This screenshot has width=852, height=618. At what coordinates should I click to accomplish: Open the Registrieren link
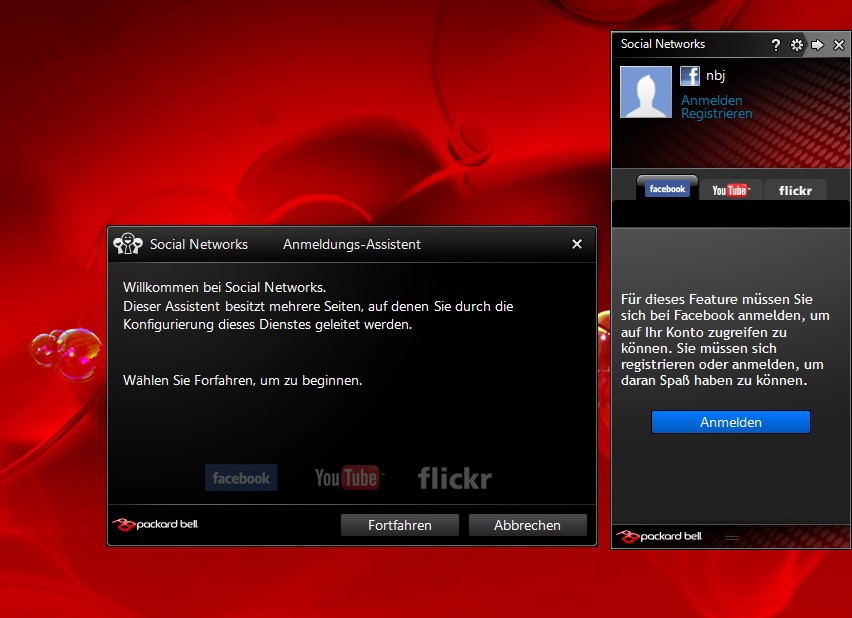tap(717, 114)
